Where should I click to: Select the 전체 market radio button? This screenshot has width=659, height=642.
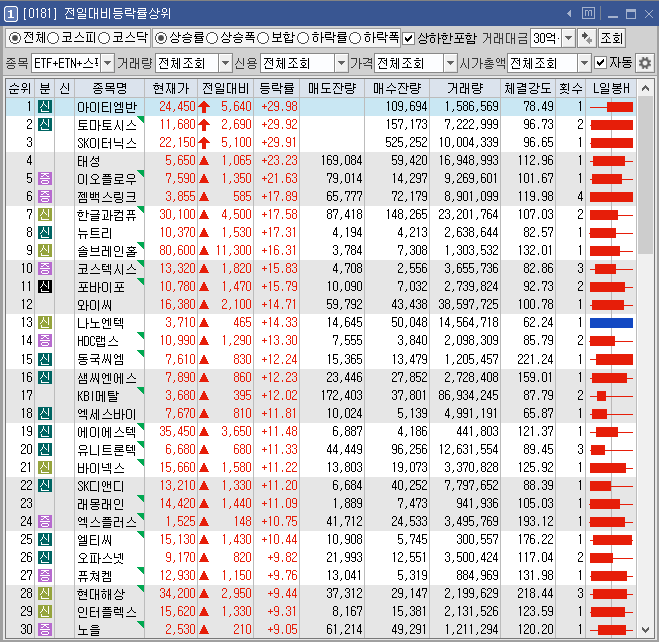point(15,38)
